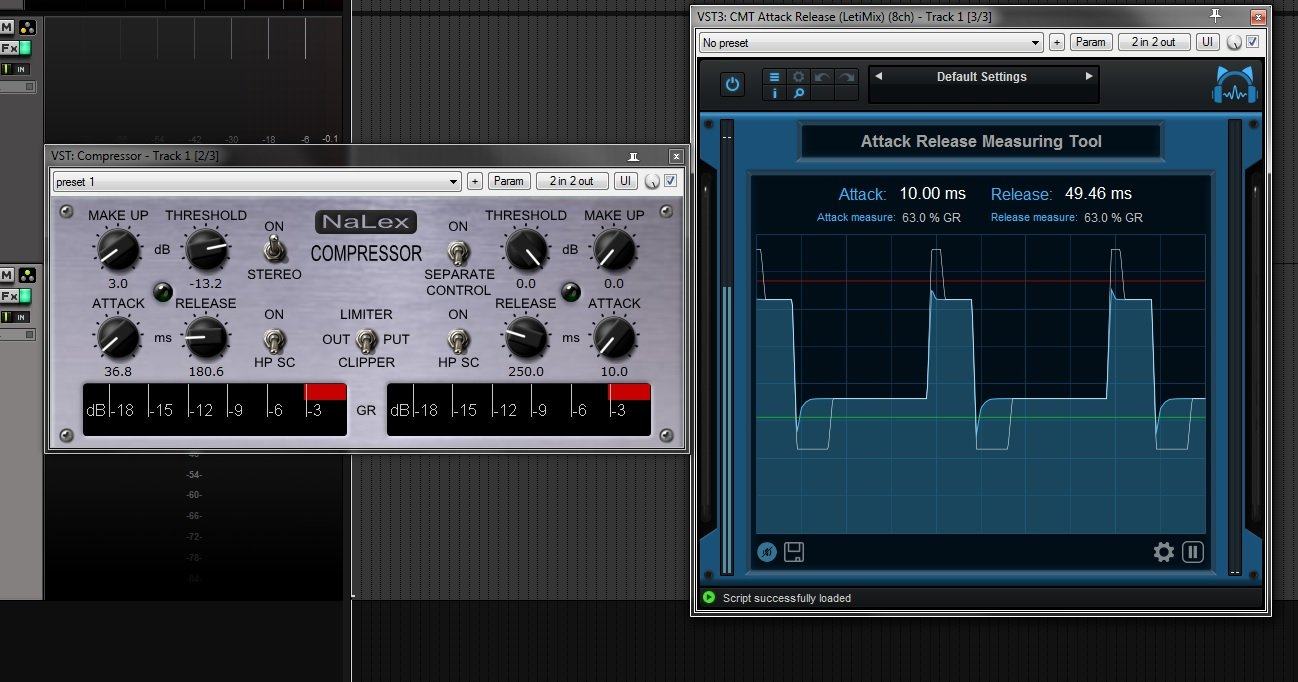
Task: Click the left MAKE UP knob on compressor
Action: click(117, 248)
